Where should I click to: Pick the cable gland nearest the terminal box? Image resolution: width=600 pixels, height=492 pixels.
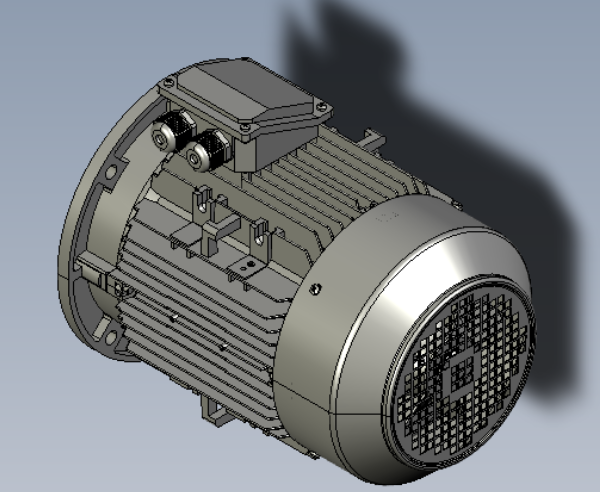[207, 151]
